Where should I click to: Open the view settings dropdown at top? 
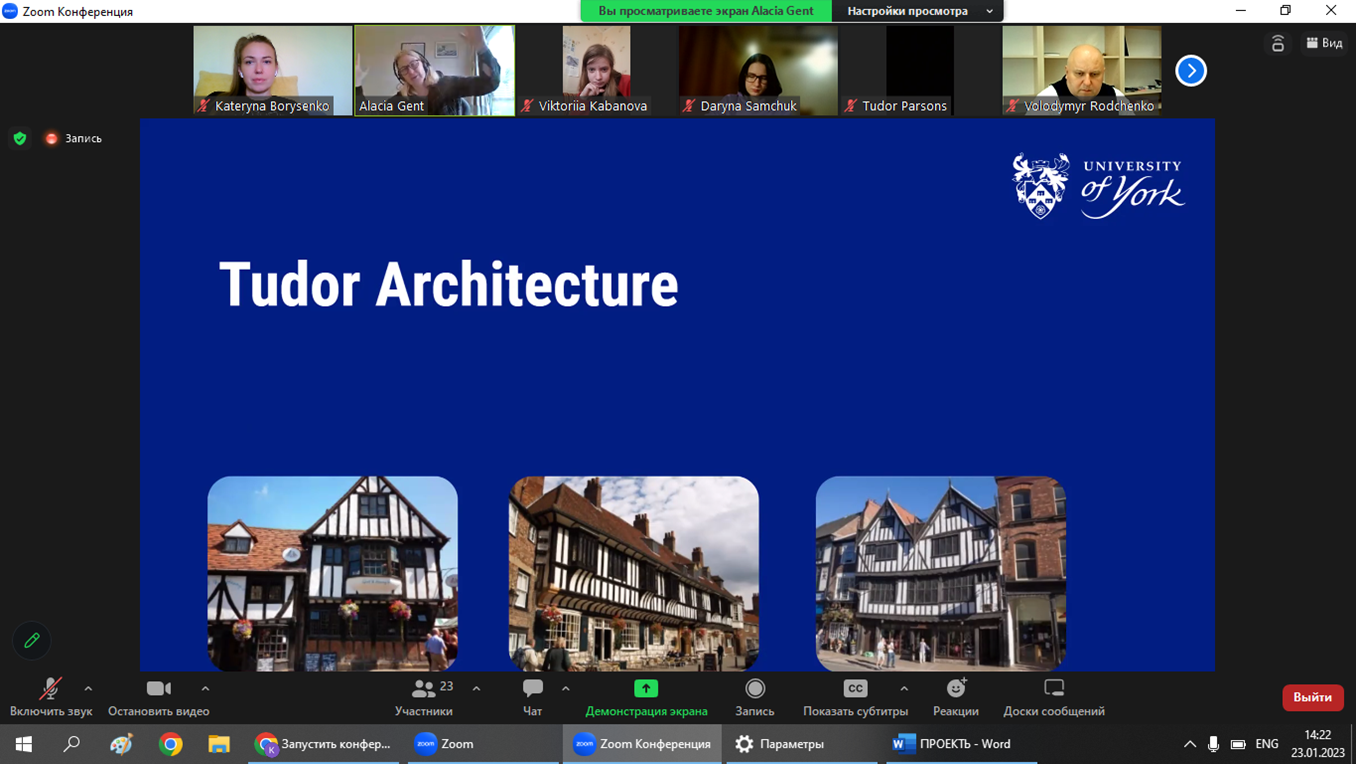(x=917, y=11)
